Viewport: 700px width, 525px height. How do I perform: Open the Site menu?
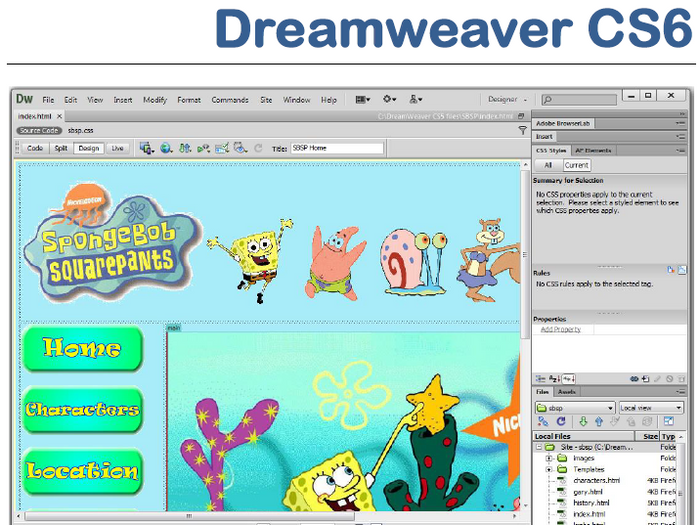click(x=266, y=100)
